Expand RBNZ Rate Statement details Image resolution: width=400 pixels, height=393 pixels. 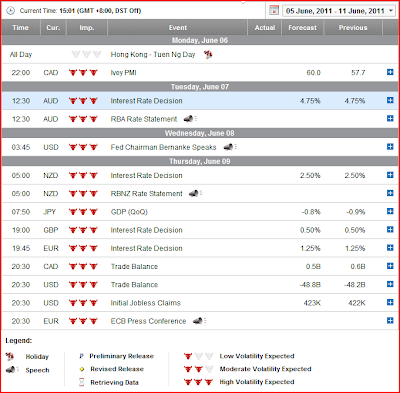point(390,193)
